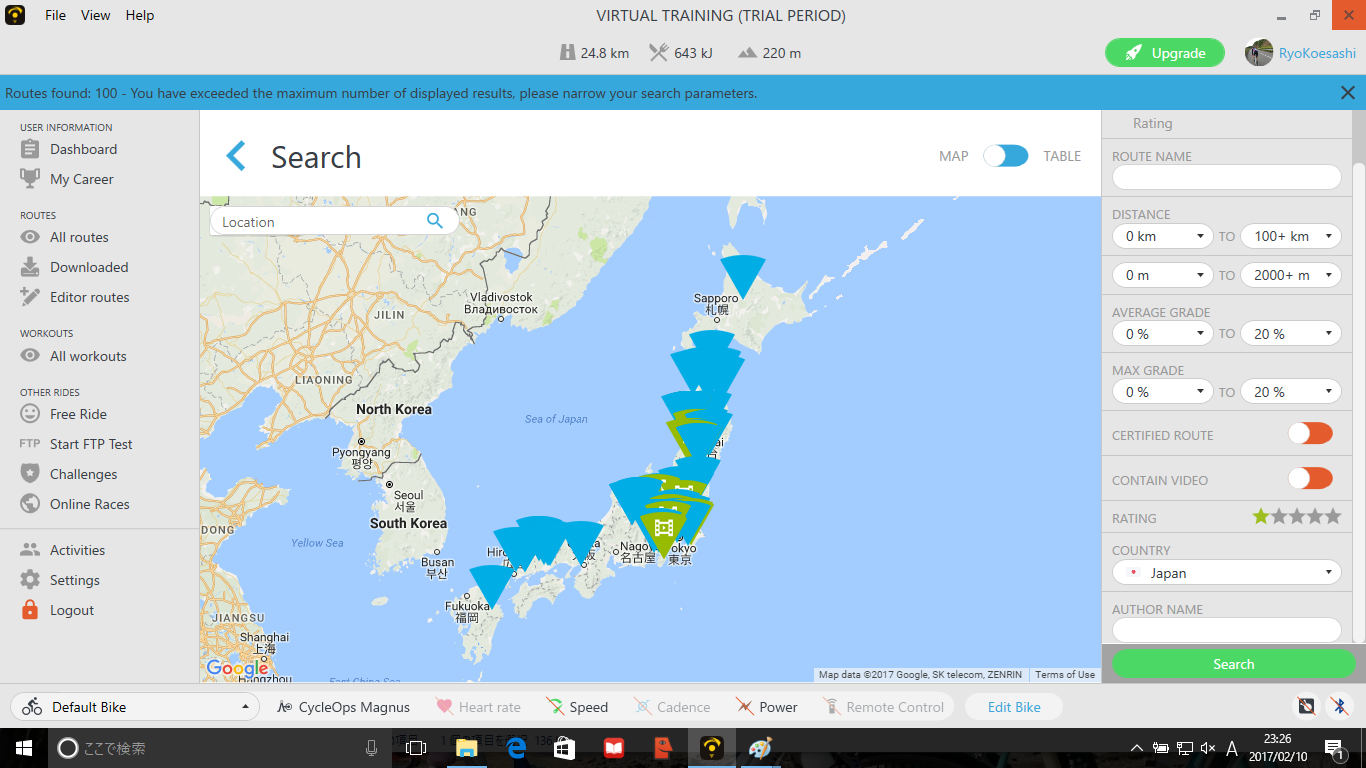Image resolution: width=1366 pixels, height=768 pixels.
Task: Open the Default Bike selector
Action: pos(134,707)
